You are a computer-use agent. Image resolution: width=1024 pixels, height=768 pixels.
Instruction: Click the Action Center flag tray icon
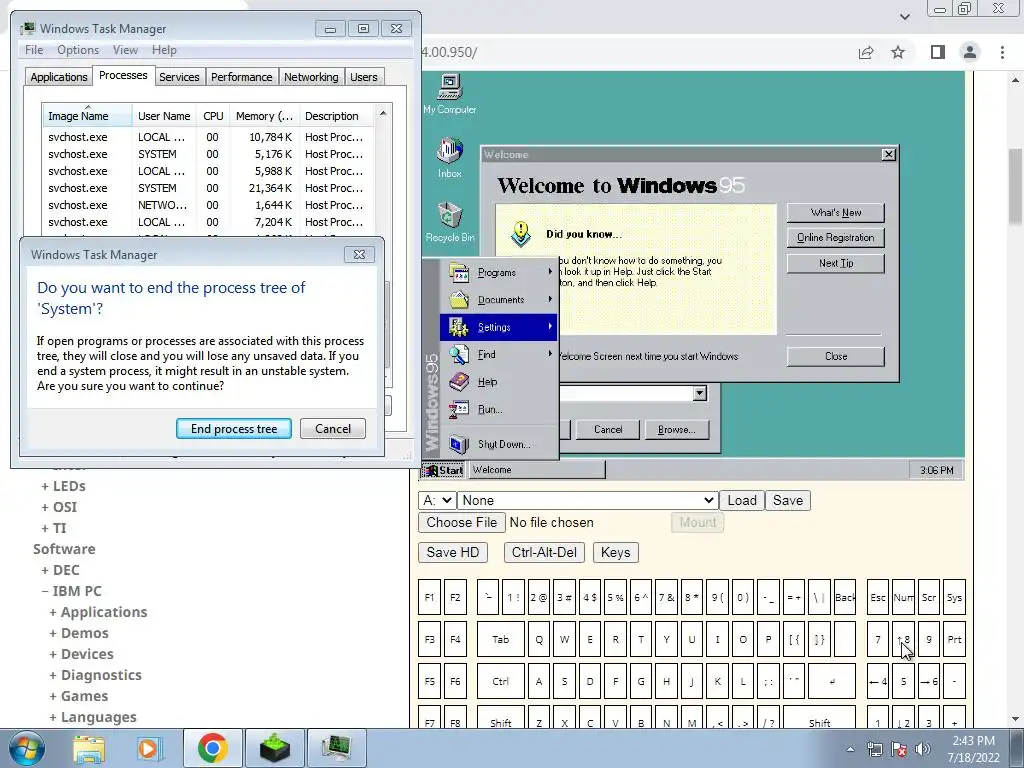coord(899,749)
